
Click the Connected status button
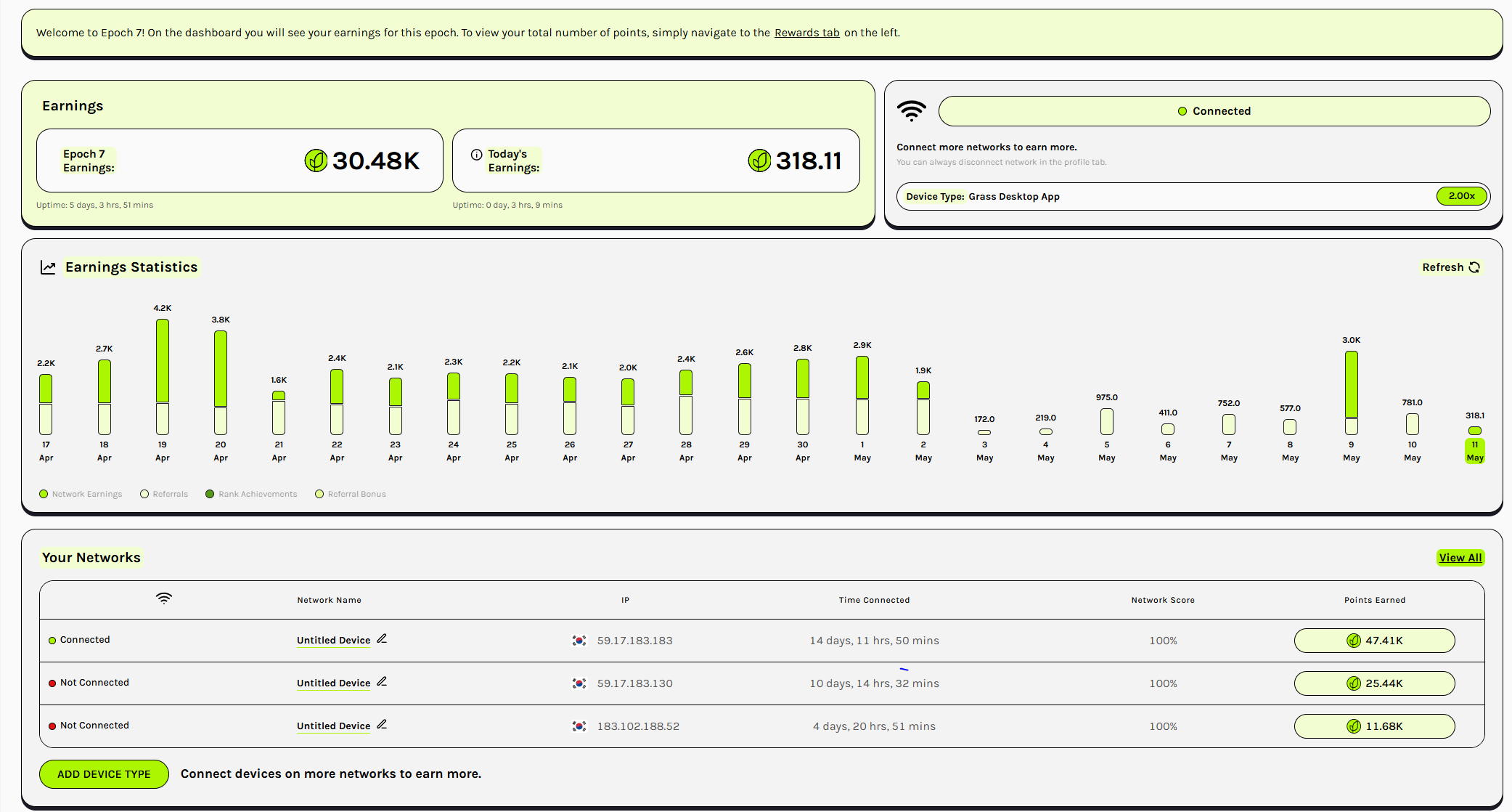[1214, 111]
